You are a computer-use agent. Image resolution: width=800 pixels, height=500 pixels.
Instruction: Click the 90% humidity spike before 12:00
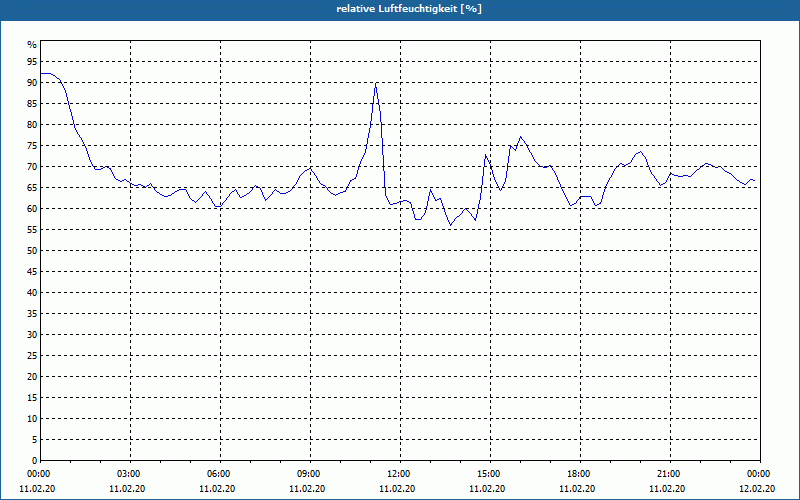376,84
